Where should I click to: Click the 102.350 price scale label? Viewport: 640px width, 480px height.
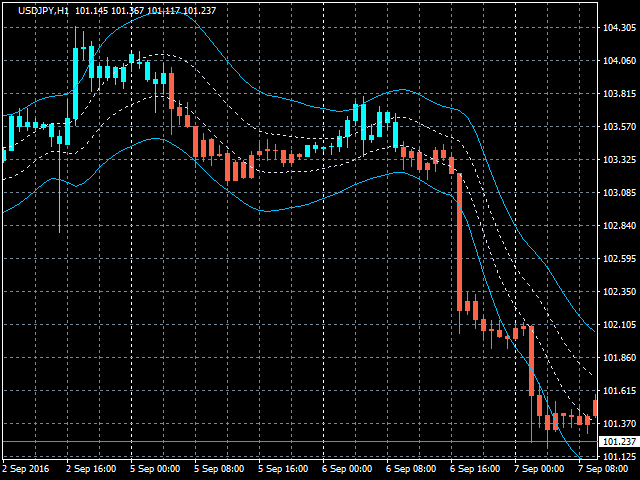(x=619, y=292)
